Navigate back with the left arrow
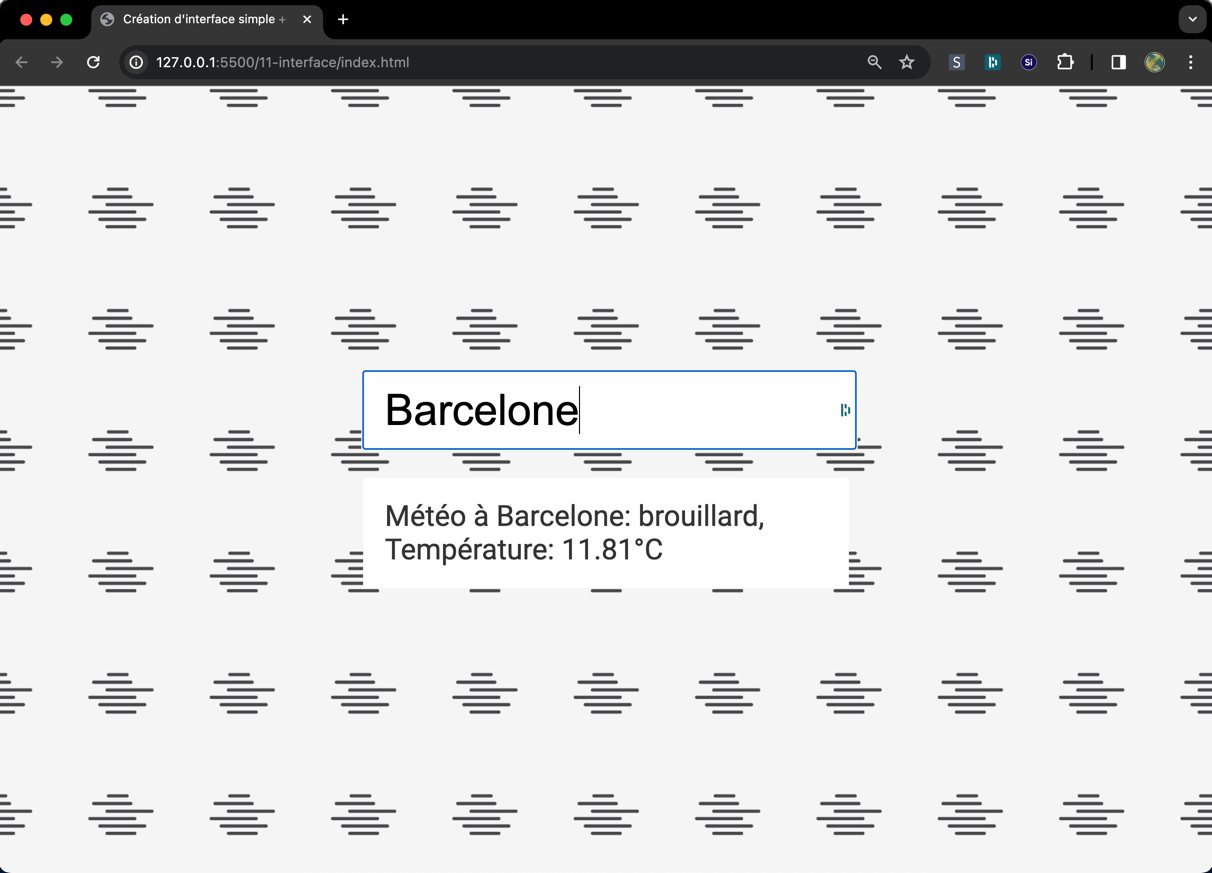 [21, 62]
